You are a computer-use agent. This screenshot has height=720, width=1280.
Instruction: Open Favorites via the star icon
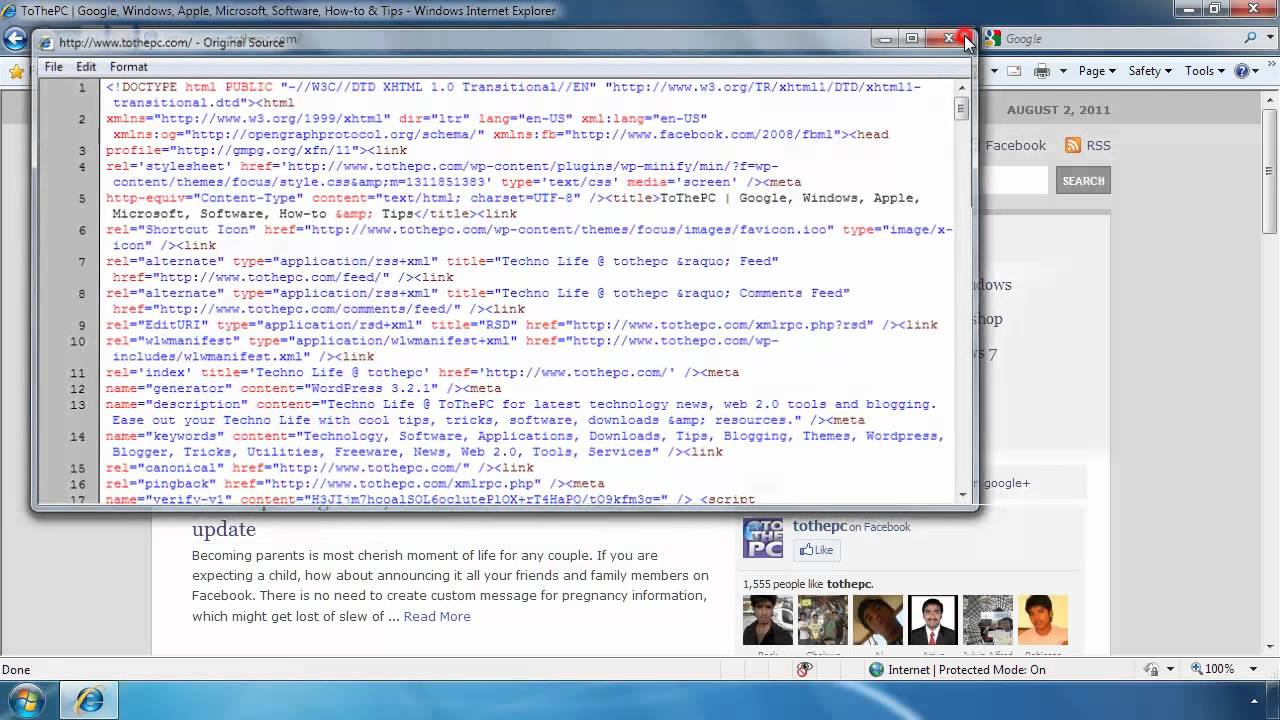(16, 72)
